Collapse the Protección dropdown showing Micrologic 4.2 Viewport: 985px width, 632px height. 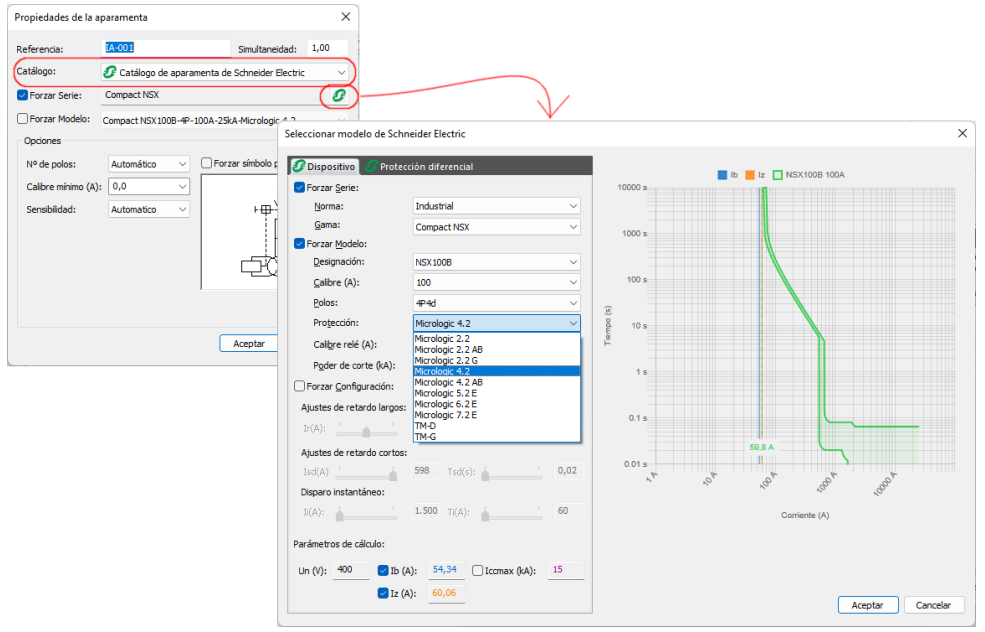[496, 324]
